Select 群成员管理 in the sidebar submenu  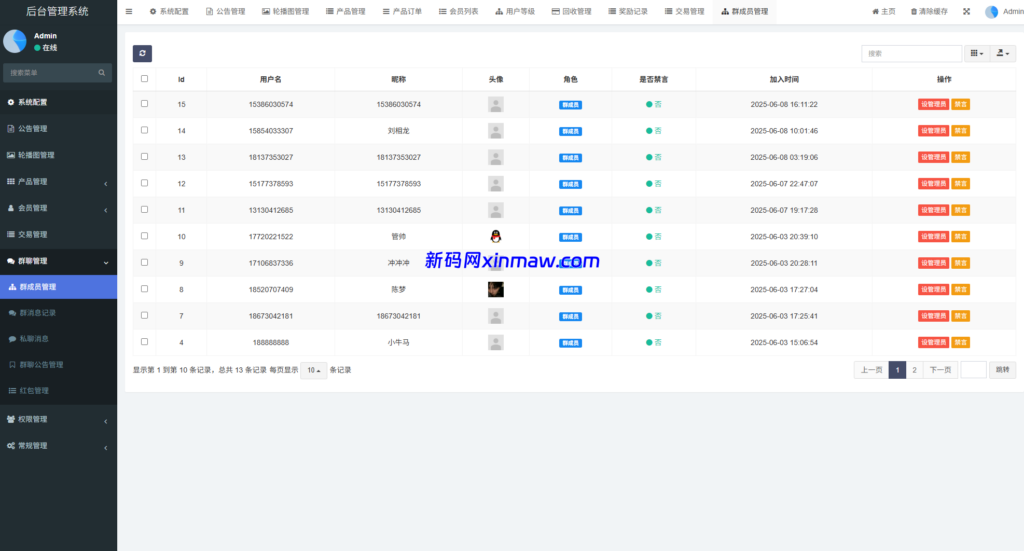coord(59,287)
